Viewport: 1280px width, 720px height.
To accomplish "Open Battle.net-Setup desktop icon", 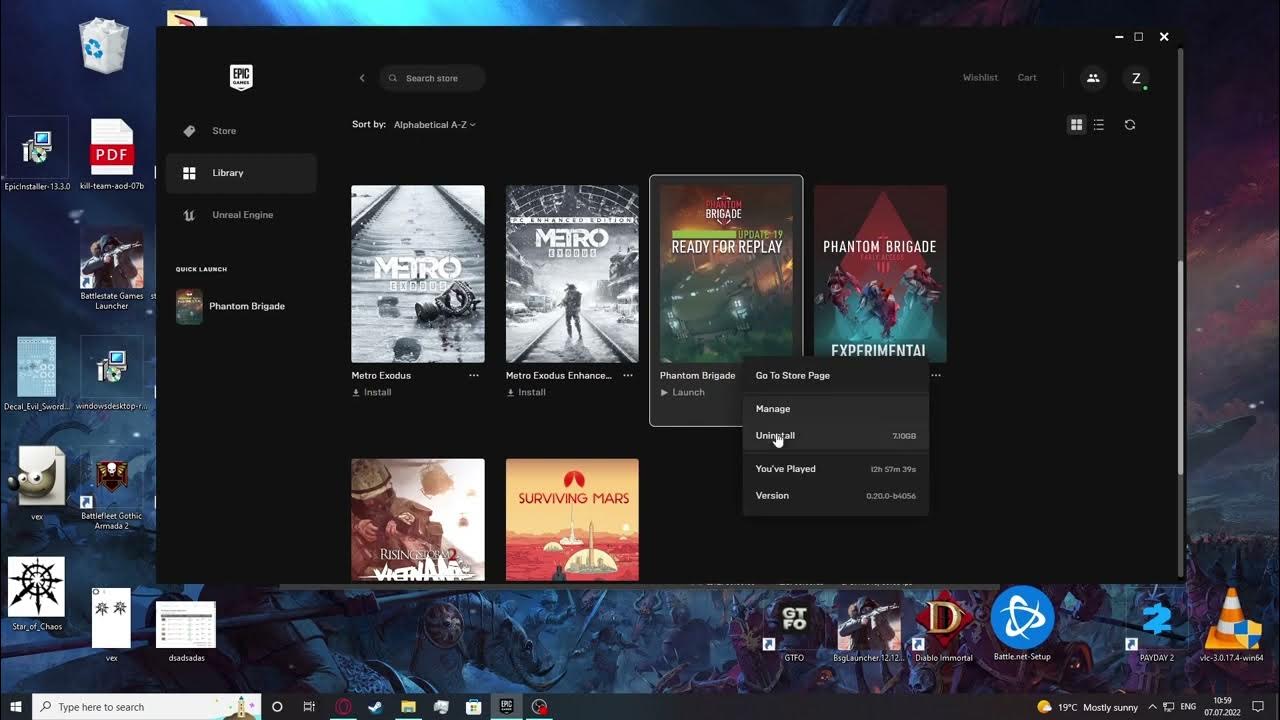I will click(1022, 625).
